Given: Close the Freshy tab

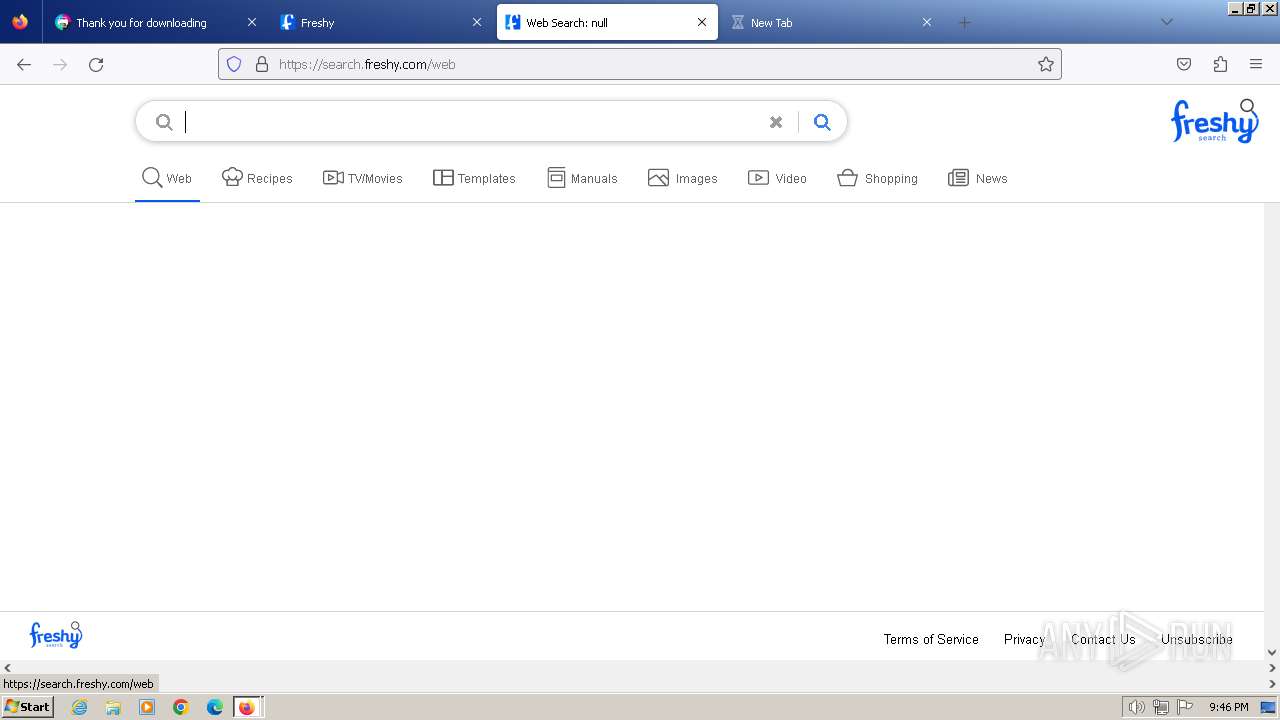Looking at the screenshot, I should coord(477,22).
